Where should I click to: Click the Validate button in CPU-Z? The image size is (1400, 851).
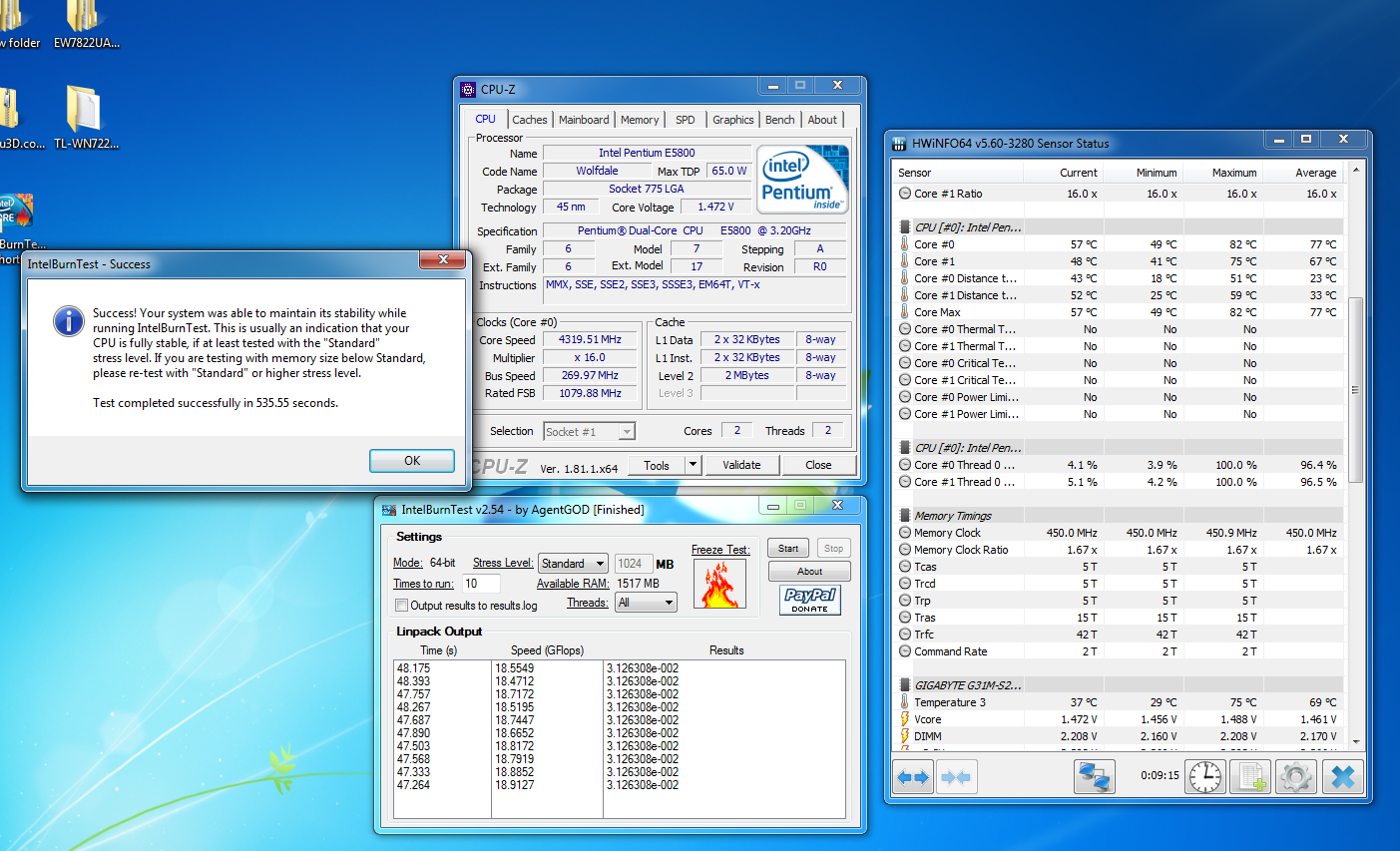point(741,465)
